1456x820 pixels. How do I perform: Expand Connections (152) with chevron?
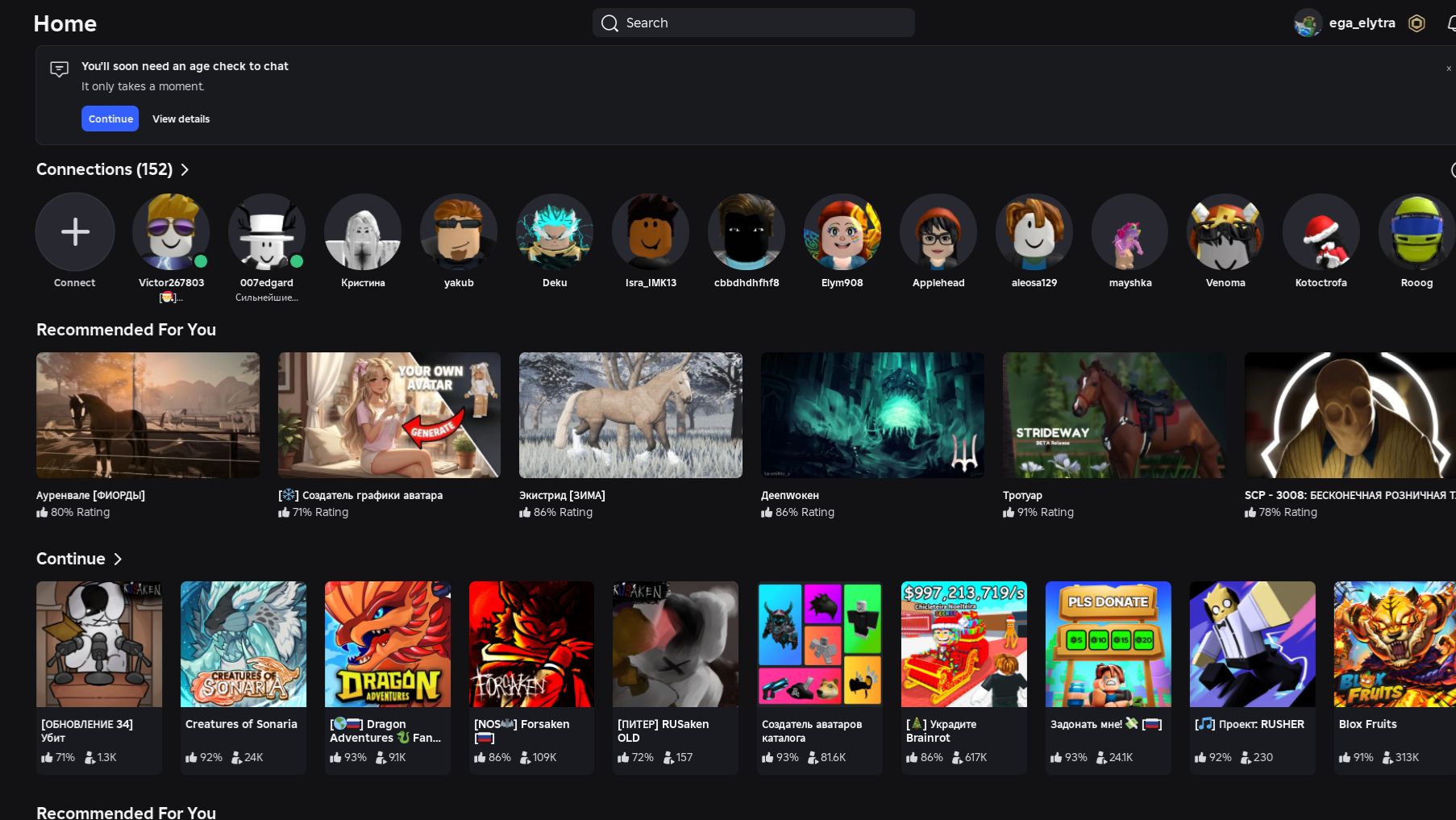[x=185, y=170]
